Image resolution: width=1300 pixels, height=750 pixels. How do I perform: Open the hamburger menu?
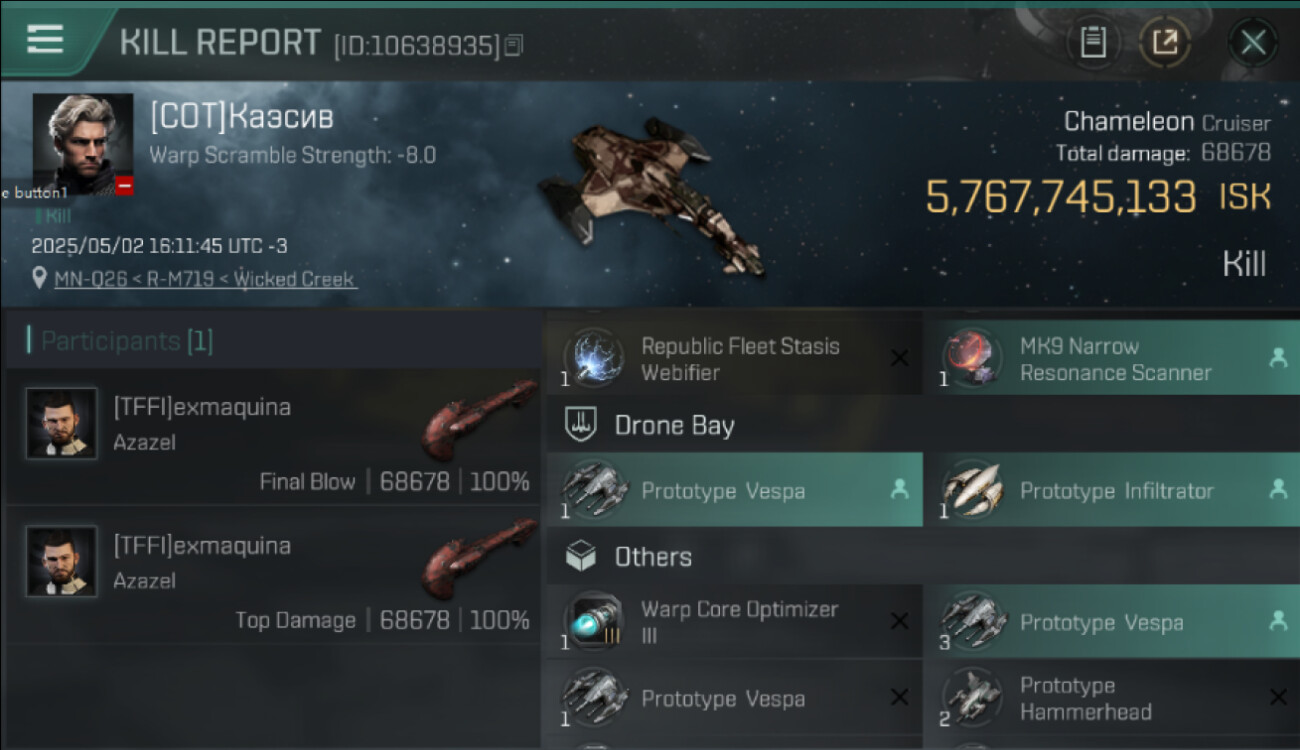pos(45,40)
